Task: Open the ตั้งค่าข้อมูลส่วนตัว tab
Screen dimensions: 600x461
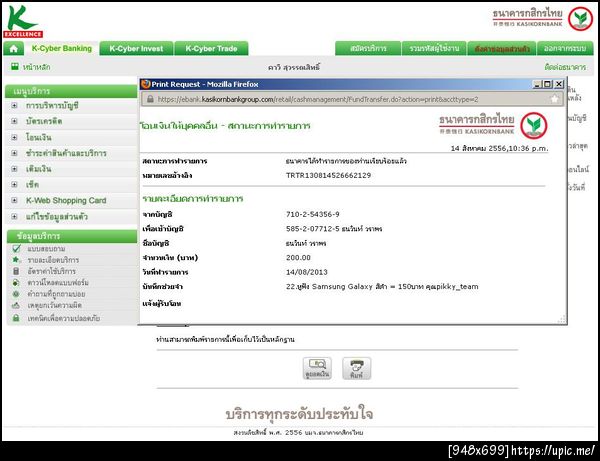Action: coord(502,49)
